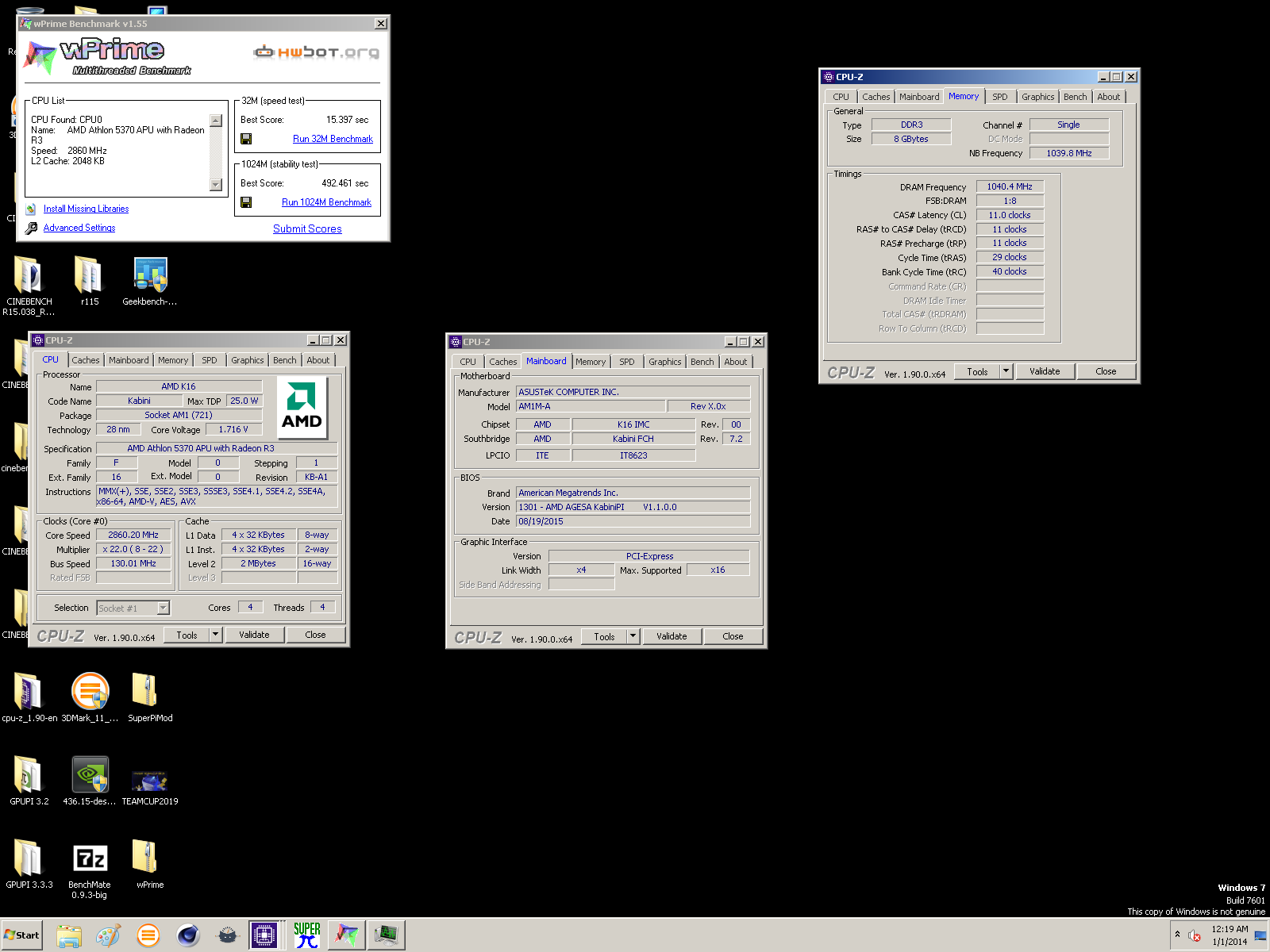Screen dimensions: 1270x952
Task: Select the NVIDIA 436.15 driver installer icon
Action: point(90,781)
